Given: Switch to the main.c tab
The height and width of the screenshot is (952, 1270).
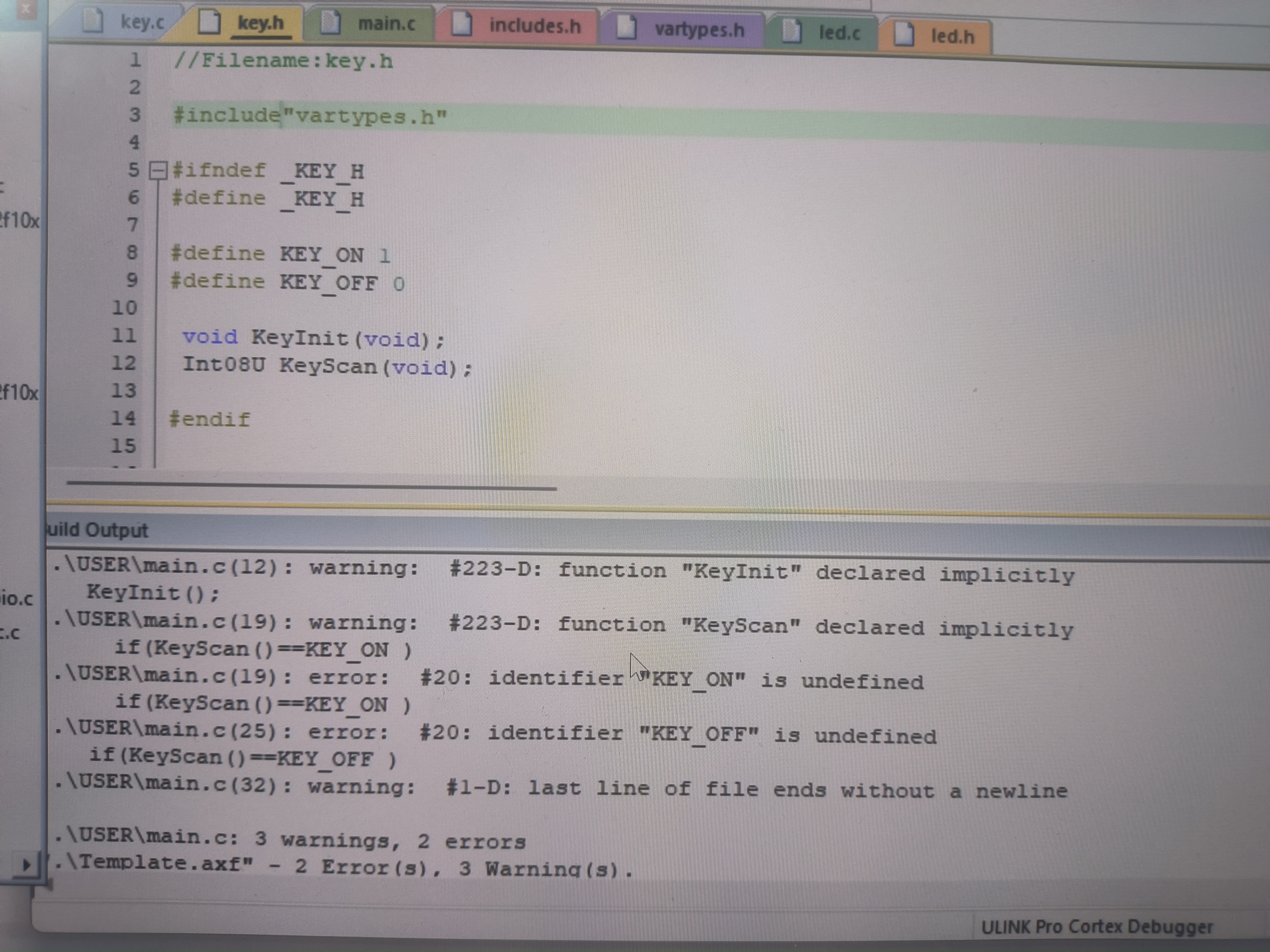Looking at the screenshot, I should coord(386,24).
